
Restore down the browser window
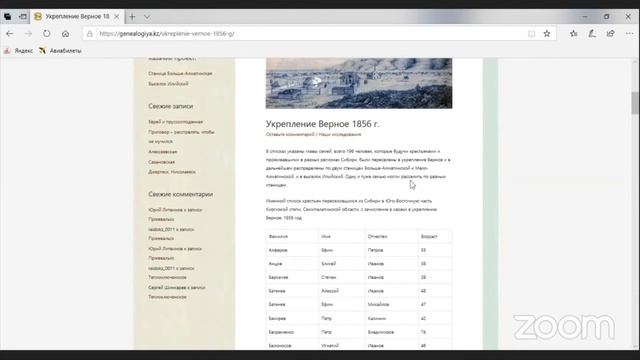(x=607, y=17)
